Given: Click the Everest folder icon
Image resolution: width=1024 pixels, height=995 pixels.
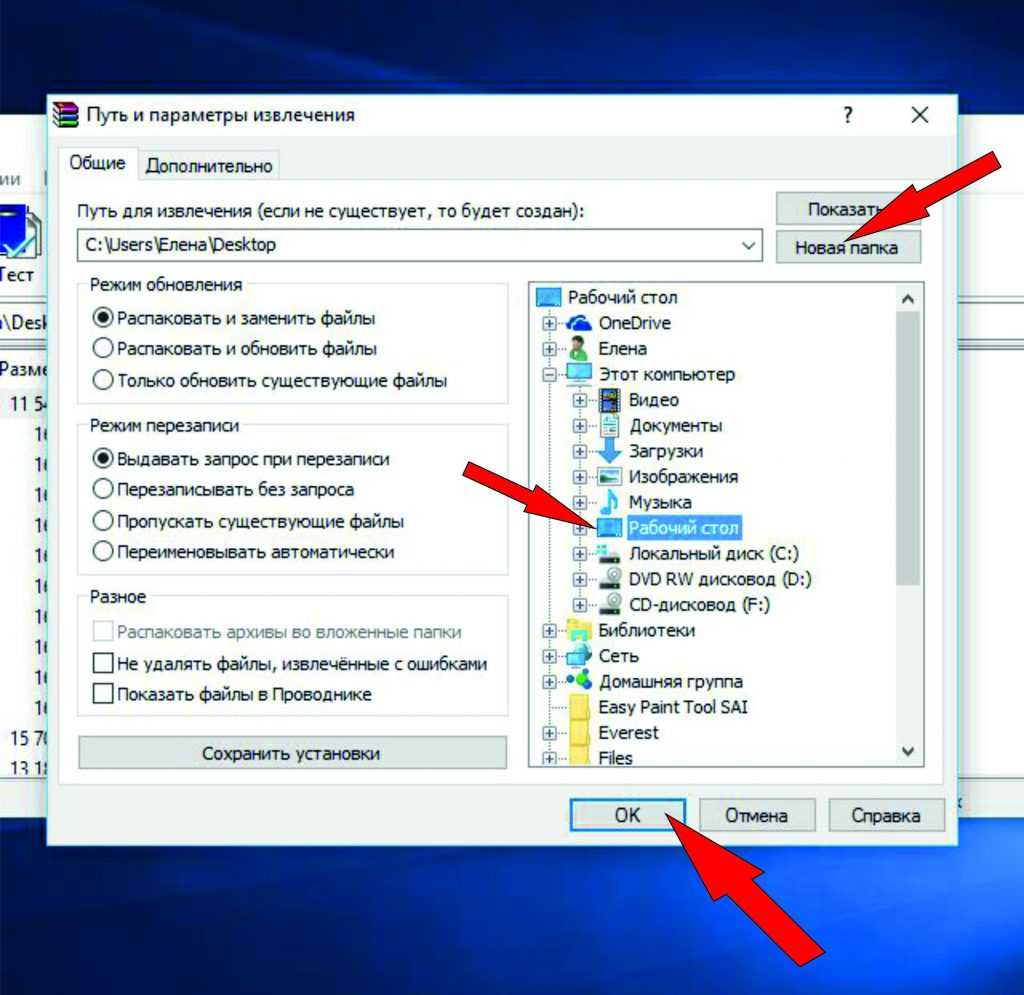Looking at the screenshot, I should (579, 733).
